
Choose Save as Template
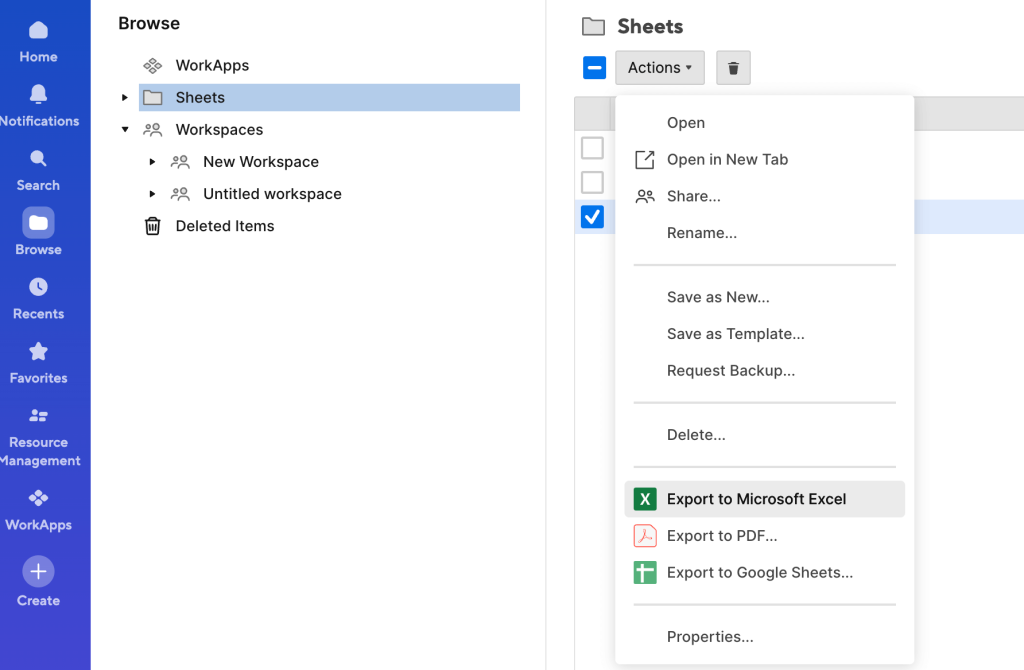coord(733,333)
